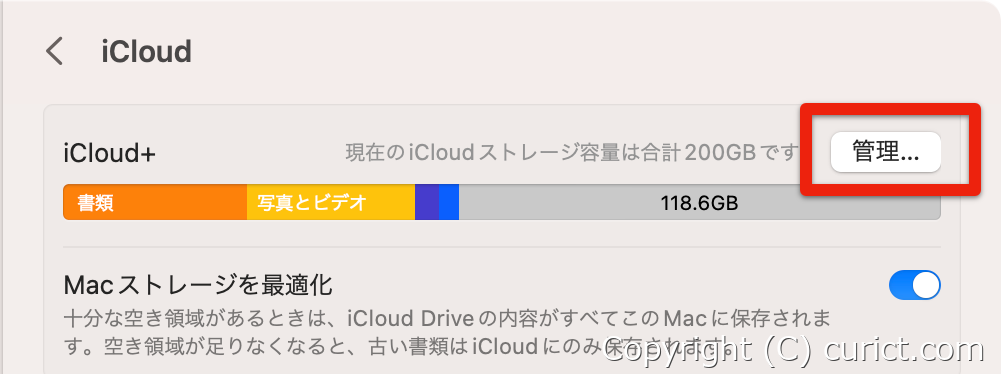
Task: Turn off the Macストレージを最適化 switch
Action: 914,285
